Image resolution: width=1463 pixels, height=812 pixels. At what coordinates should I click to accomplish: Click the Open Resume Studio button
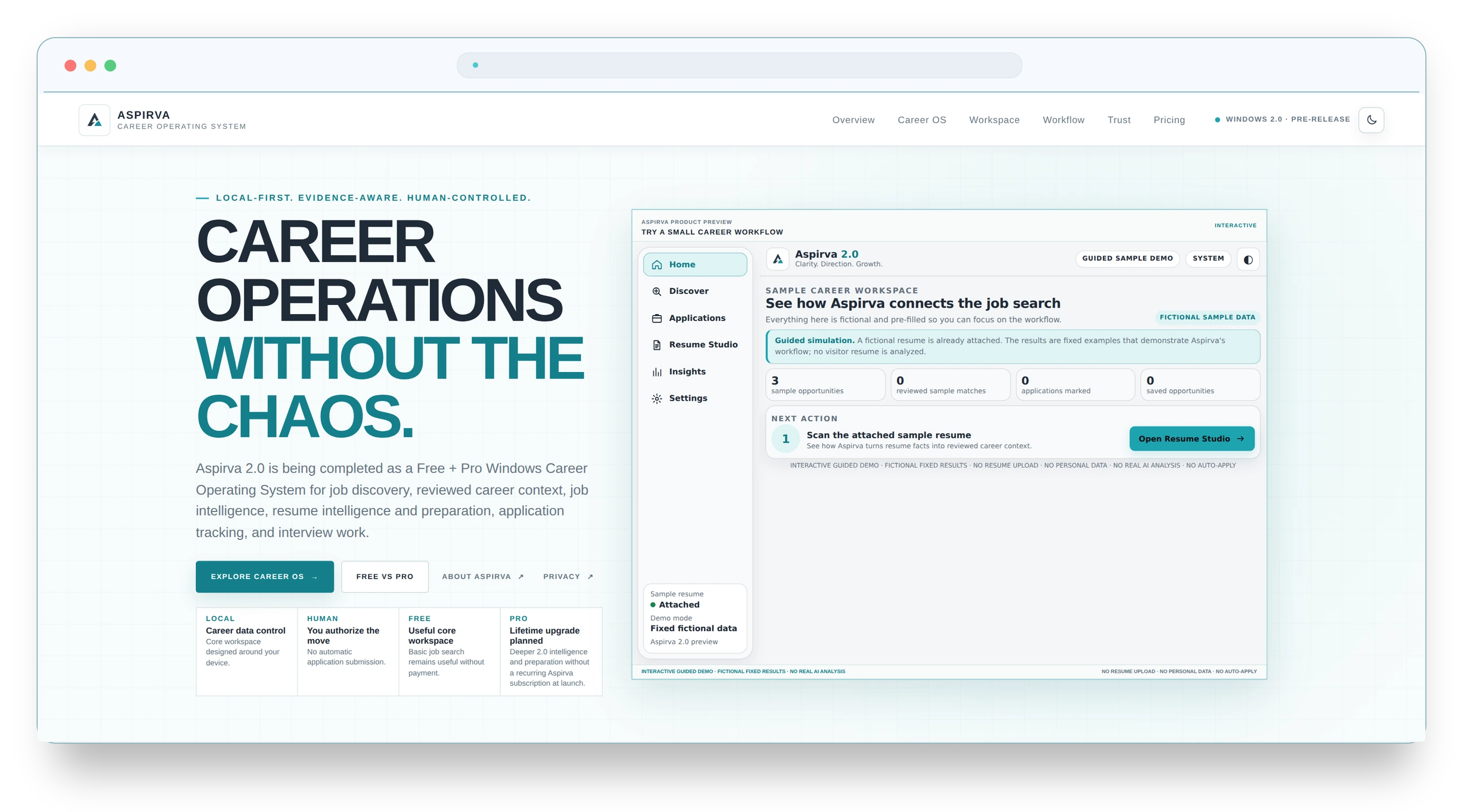click(1191, 438)
